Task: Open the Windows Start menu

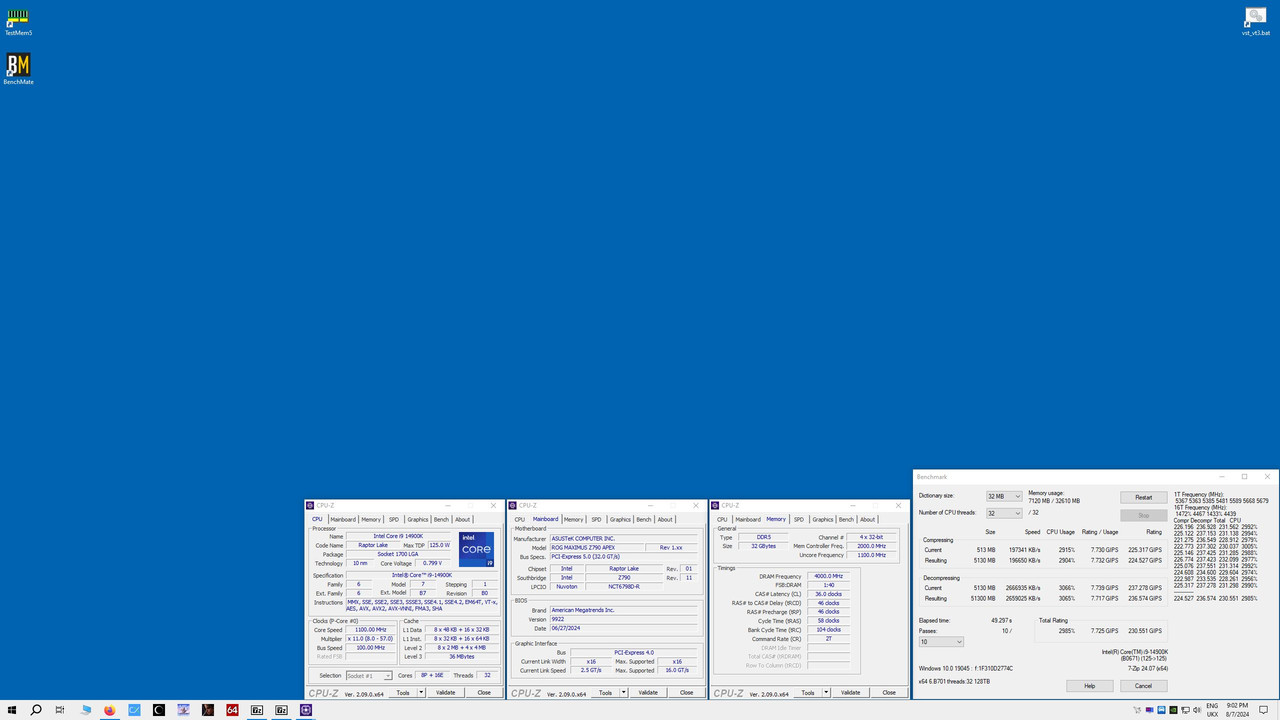Action: [12, 710]
